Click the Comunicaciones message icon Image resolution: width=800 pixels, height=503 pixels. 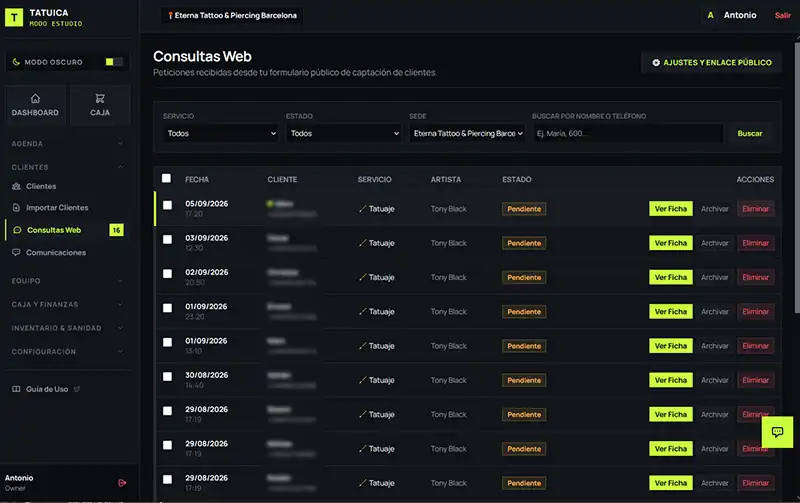(x=16, y=253)
